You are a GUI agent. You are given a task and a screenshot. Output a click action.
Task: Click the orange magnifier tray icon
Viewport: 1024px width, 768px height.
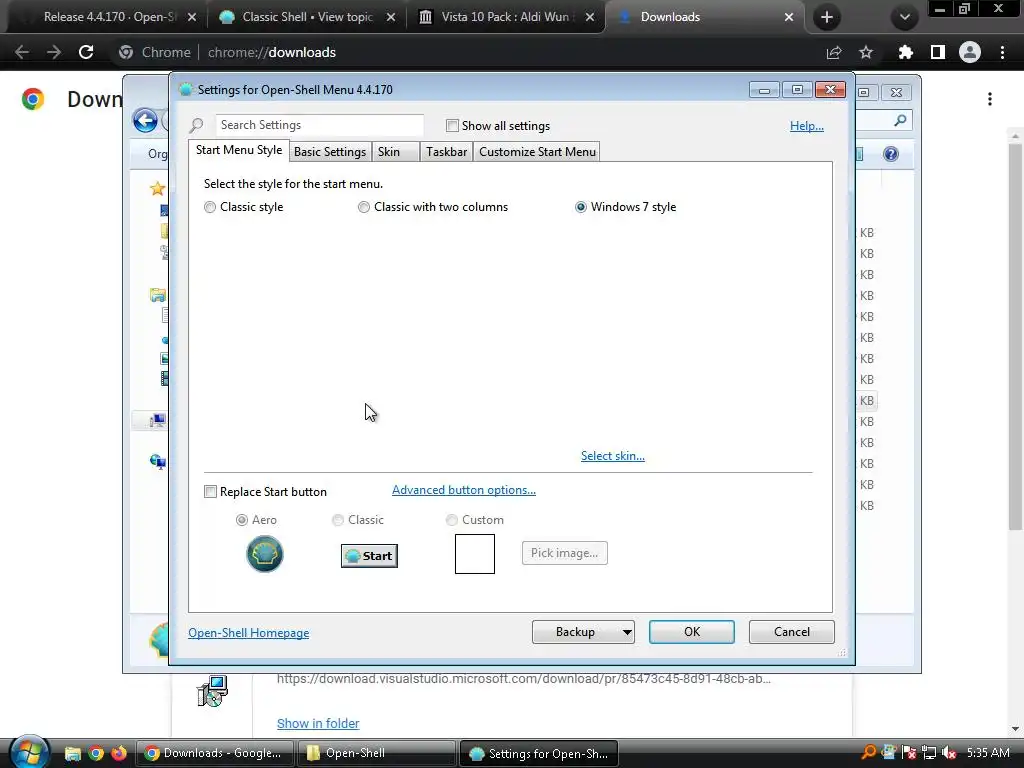coord(869,753)
